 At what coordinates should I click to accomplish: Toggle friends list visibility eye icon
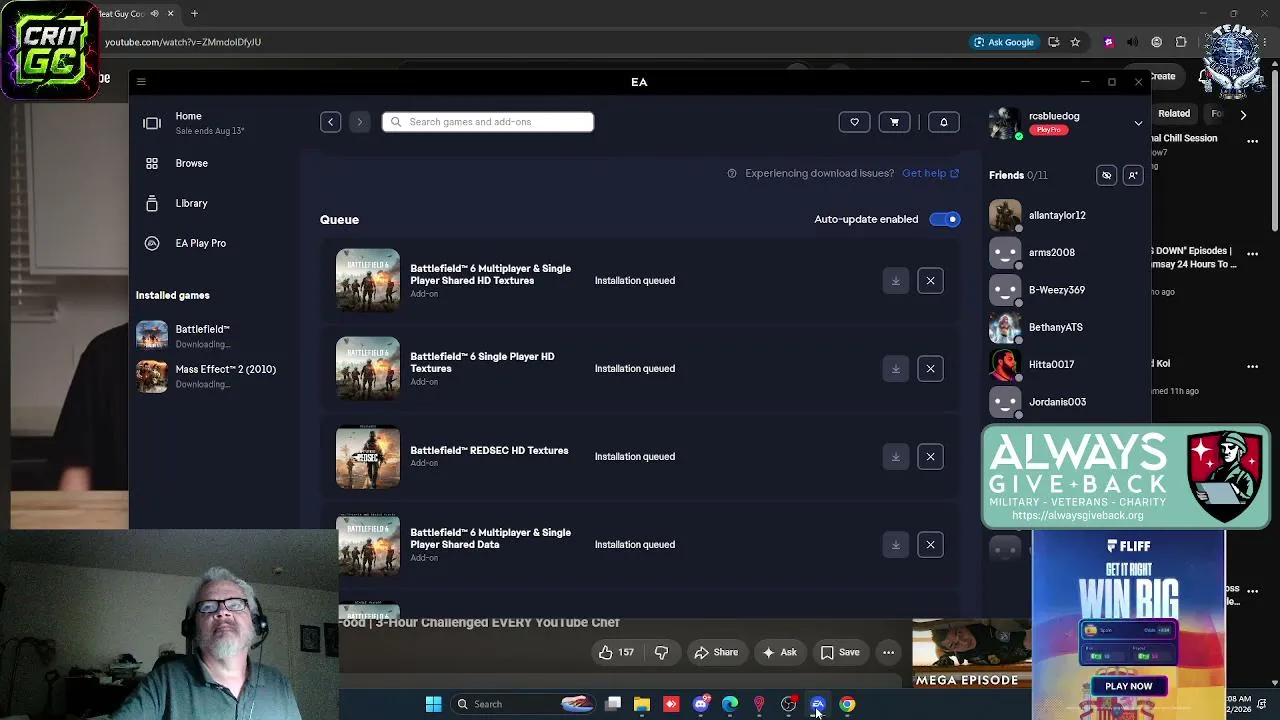[1107, 175]
